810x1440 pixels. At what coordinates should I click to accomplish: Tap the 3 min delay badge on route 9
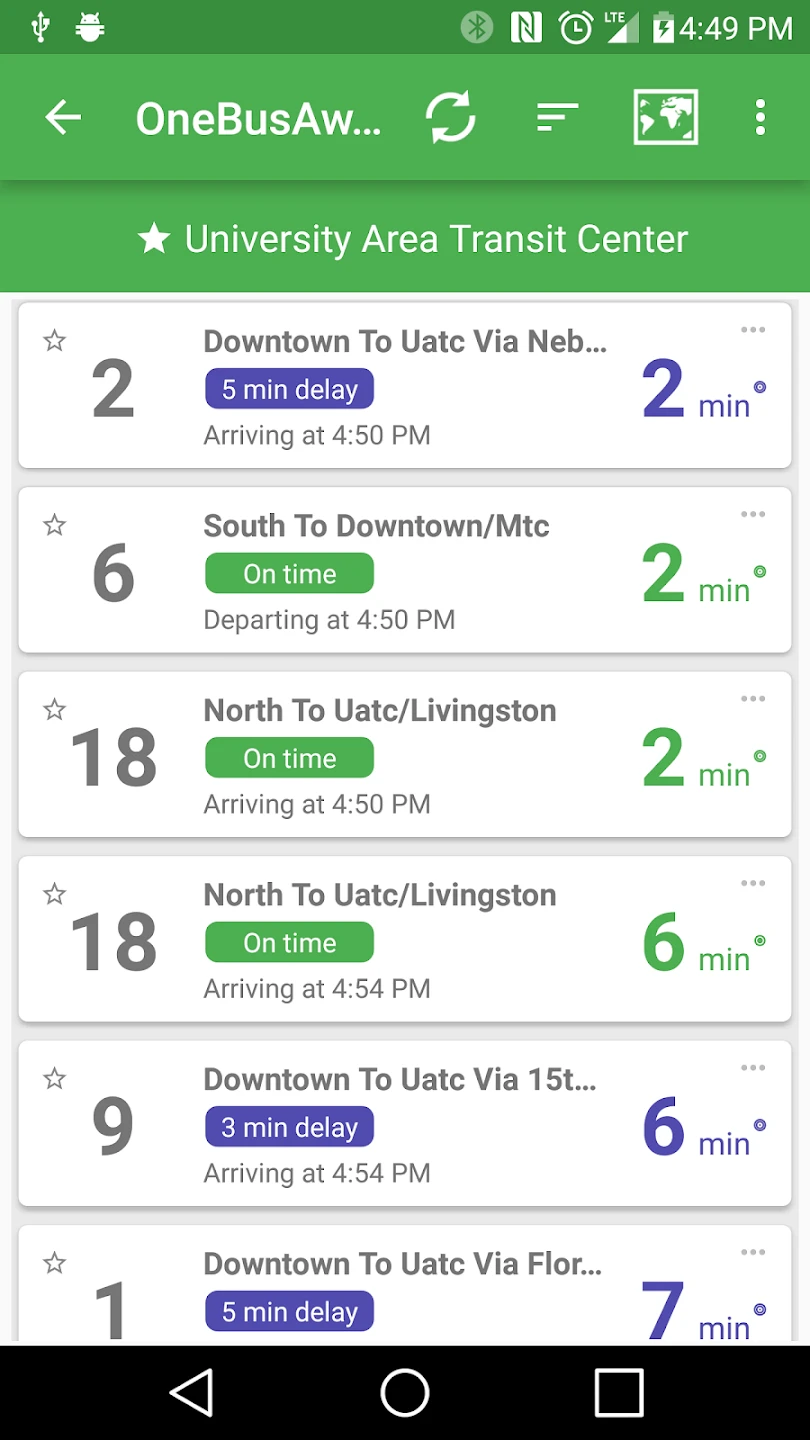coord(289,1127)
